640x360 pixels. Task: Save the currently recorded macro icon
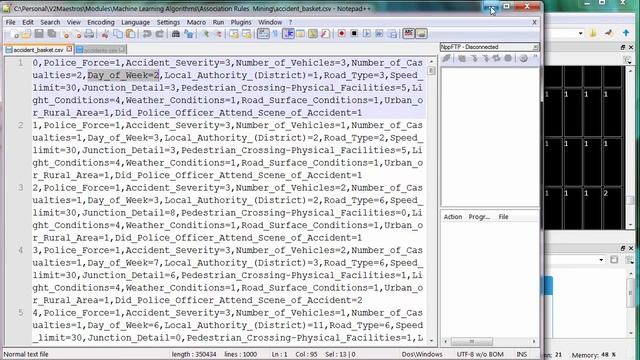392,34
